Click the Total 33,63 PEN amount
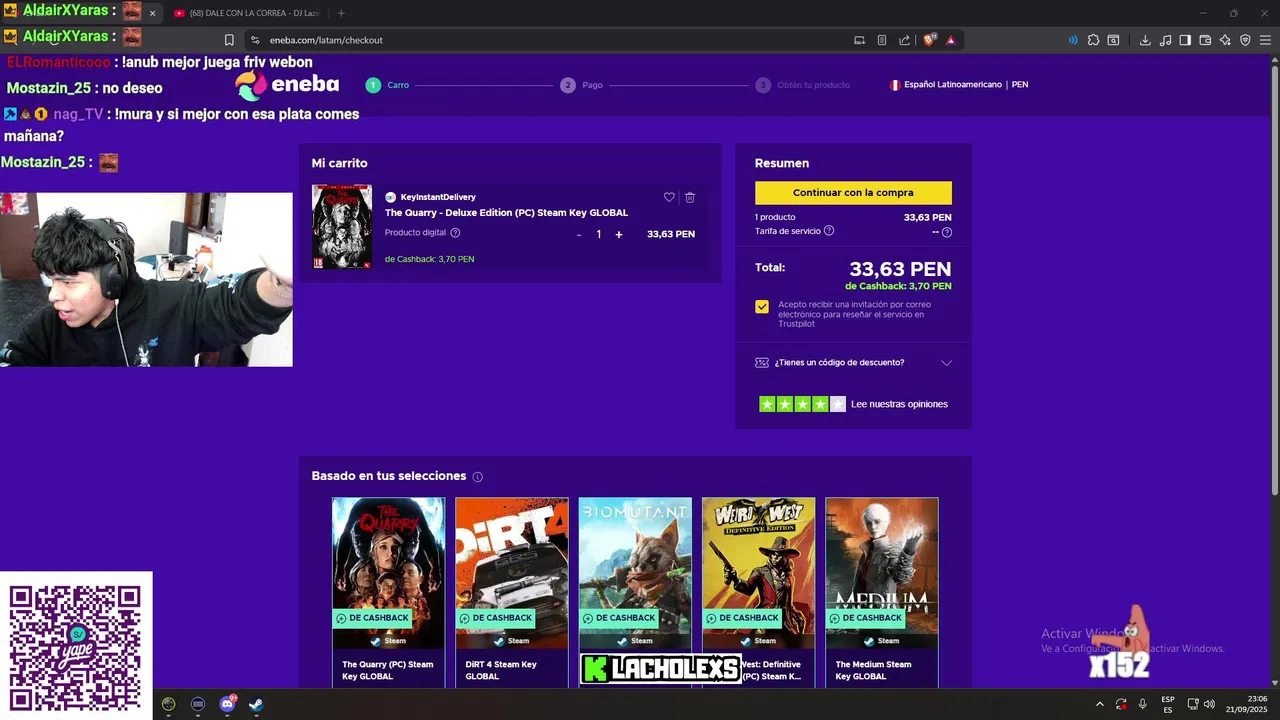 coord(900,269)
